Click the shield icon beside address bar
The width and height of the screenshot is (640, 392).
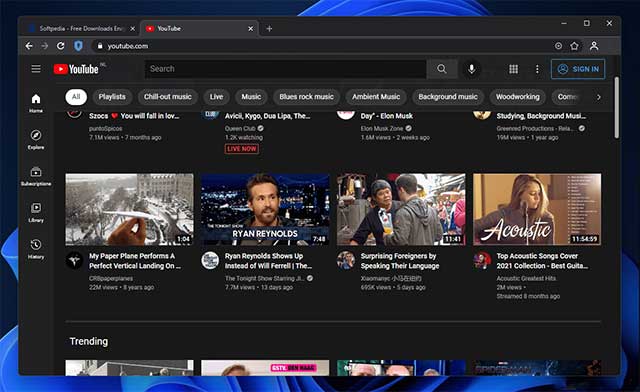78,46
